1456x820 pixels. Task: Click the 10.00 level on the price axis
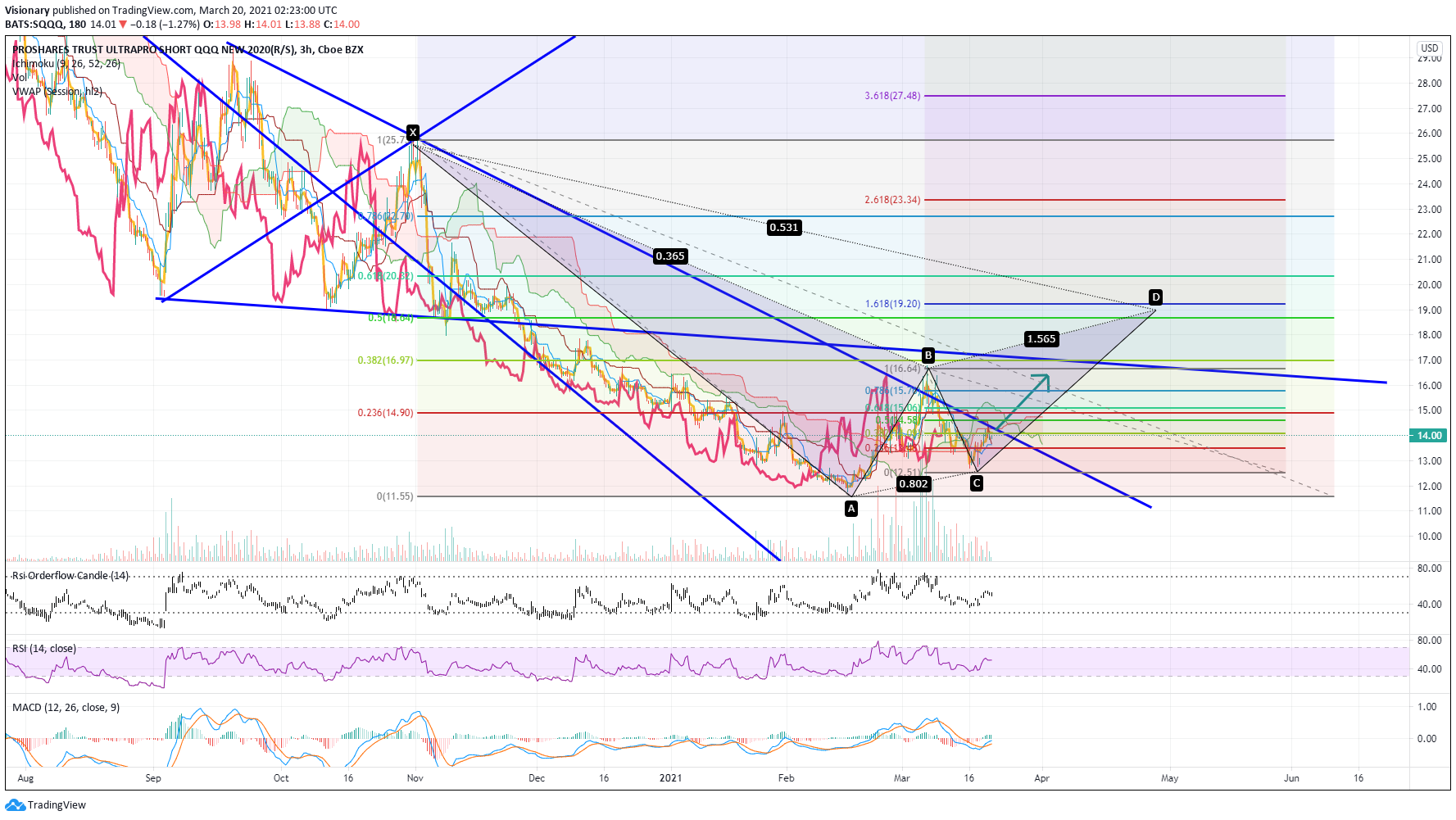[x=1430, y=537]
